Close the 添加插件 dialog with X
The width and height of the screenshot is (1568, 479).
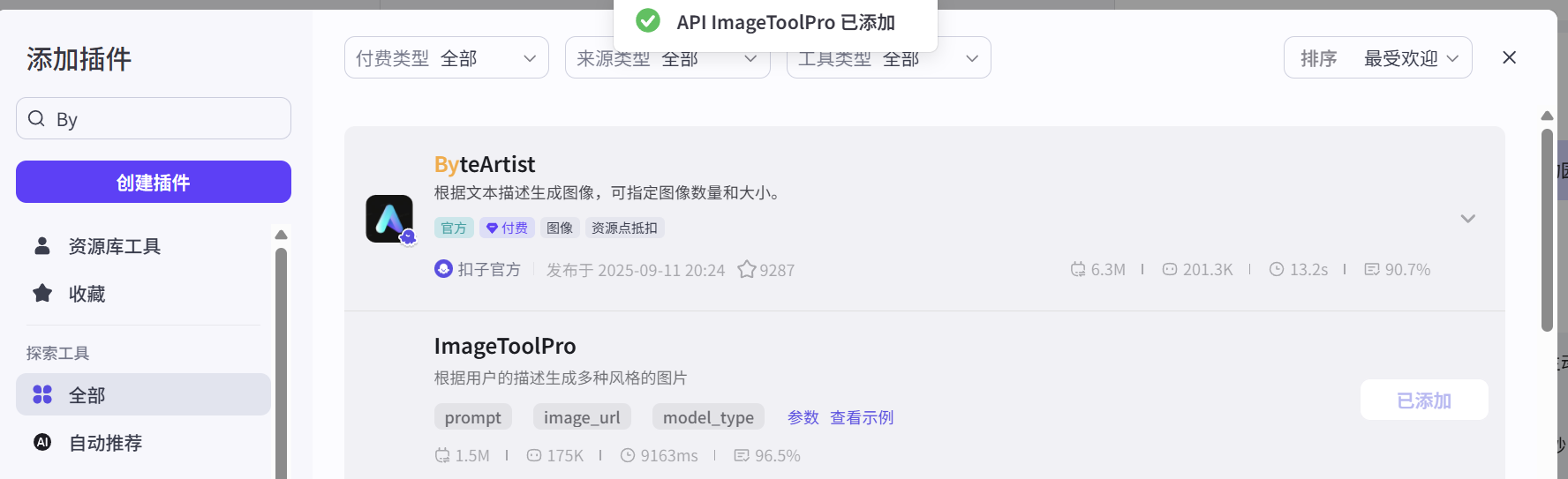coord(1509,57)
